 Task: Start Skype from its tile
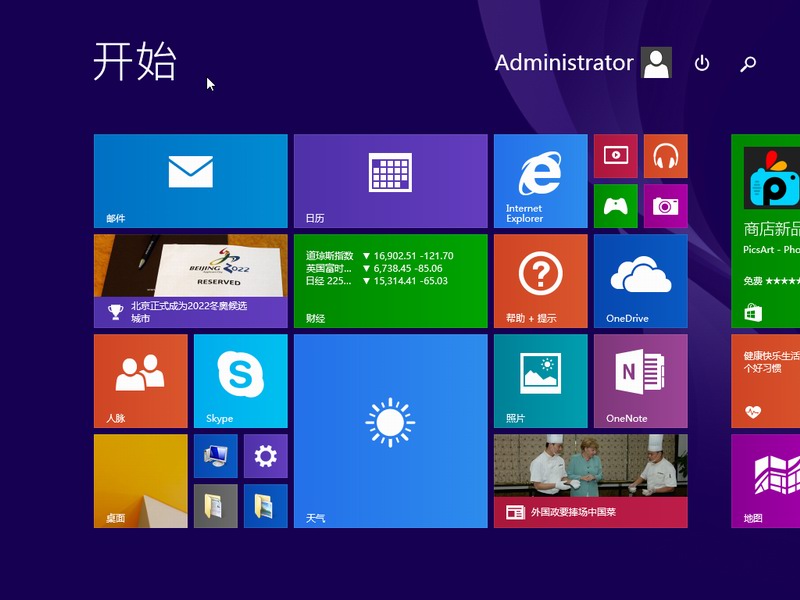(x=240, y=380)
